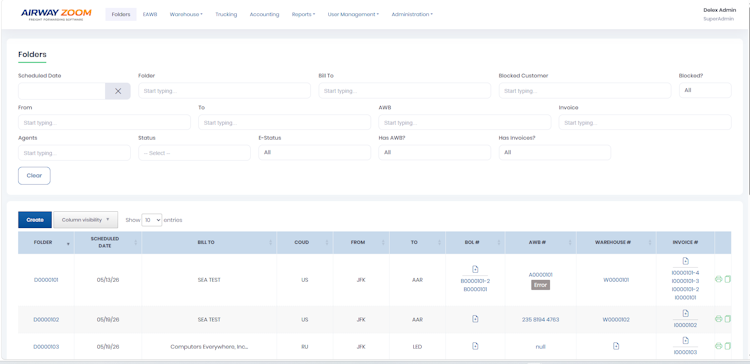Copy folder D0000101 with green clipboard icon
Viewport: 750px width, 364px height.
[x=728, y=279]
